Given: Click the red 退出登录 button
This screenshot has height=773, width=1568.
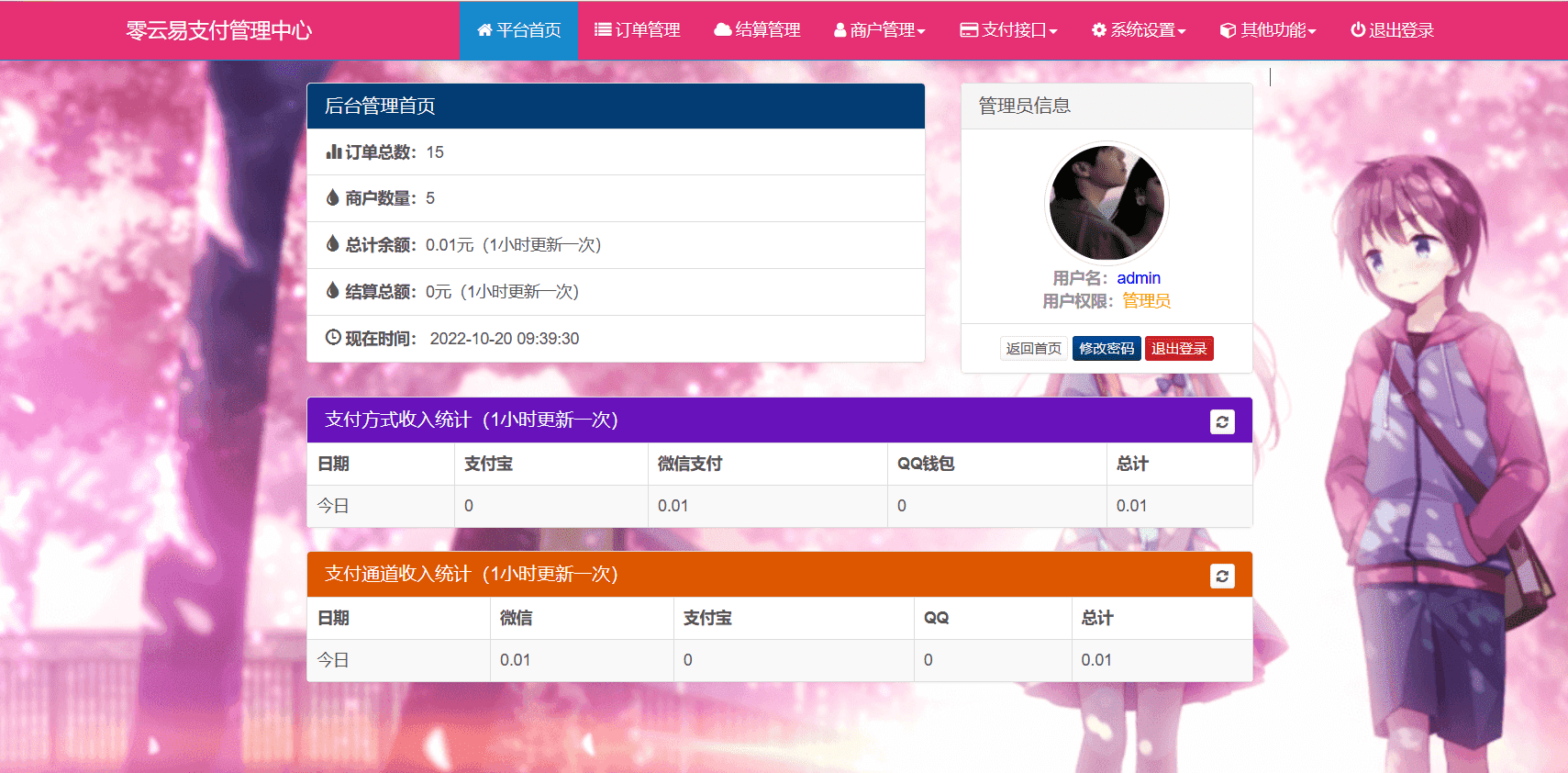Looking at the screenshot, I should click(x=1179, y=349).
